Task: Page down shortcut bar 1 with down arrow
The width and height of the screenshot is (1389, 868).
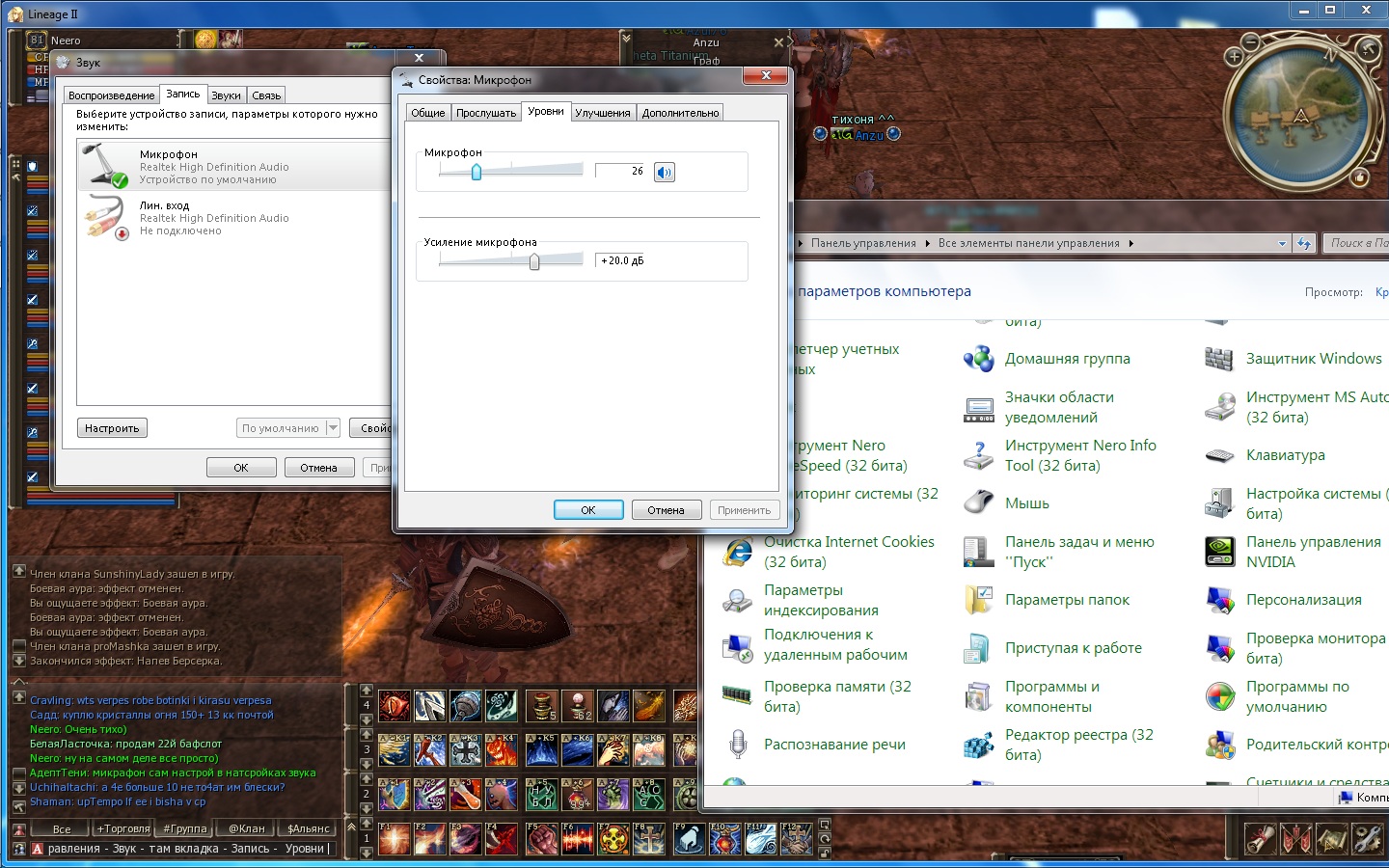Action: (367, 853)
